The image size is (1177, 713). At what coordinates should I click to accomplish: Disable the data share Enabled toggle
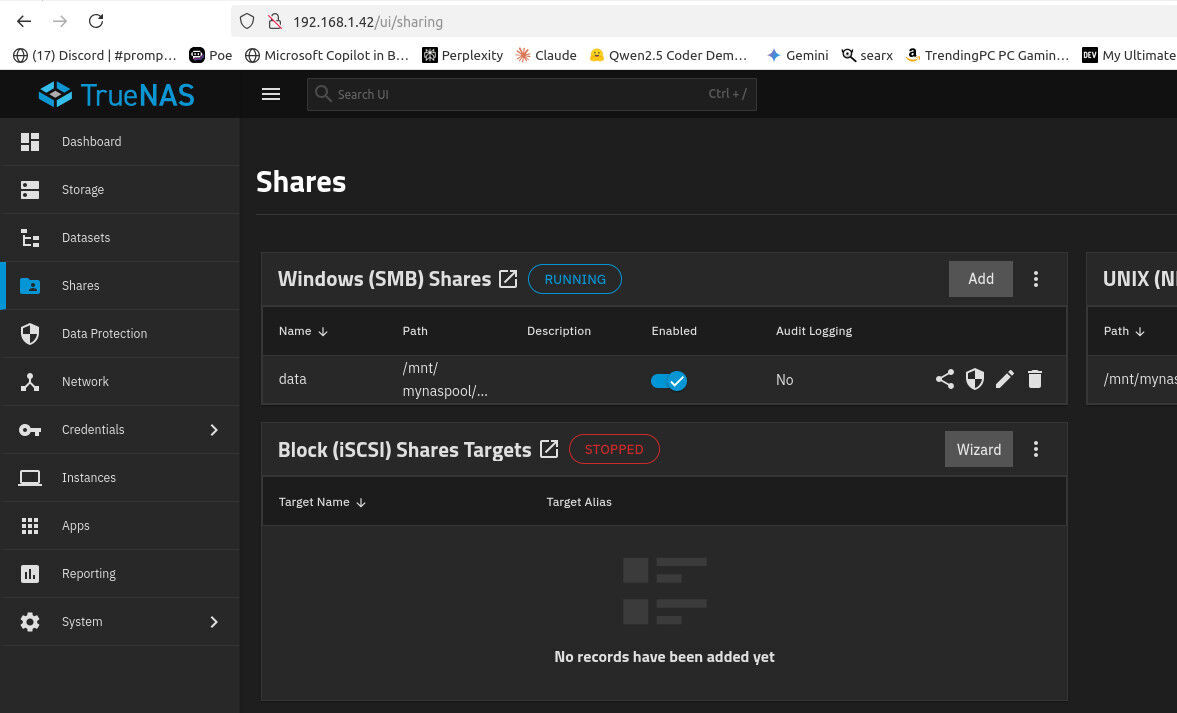point(668,380)
